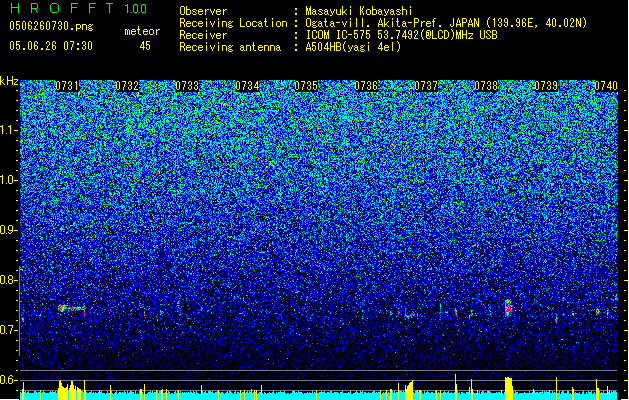Click time marker 0733
The image size is (629, 400).
click(x=187, y=86)
